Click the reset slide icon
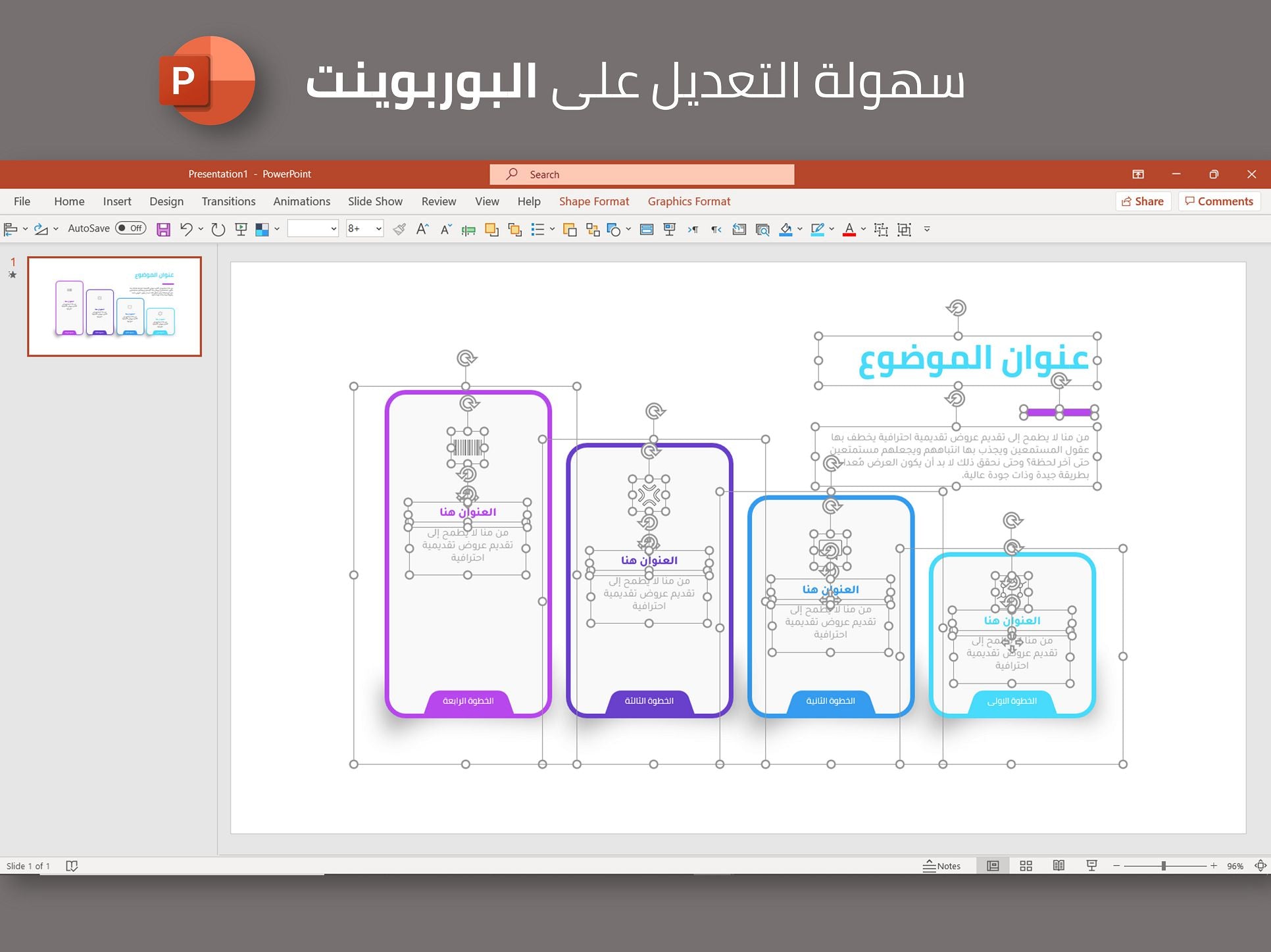 coord(739,229)
